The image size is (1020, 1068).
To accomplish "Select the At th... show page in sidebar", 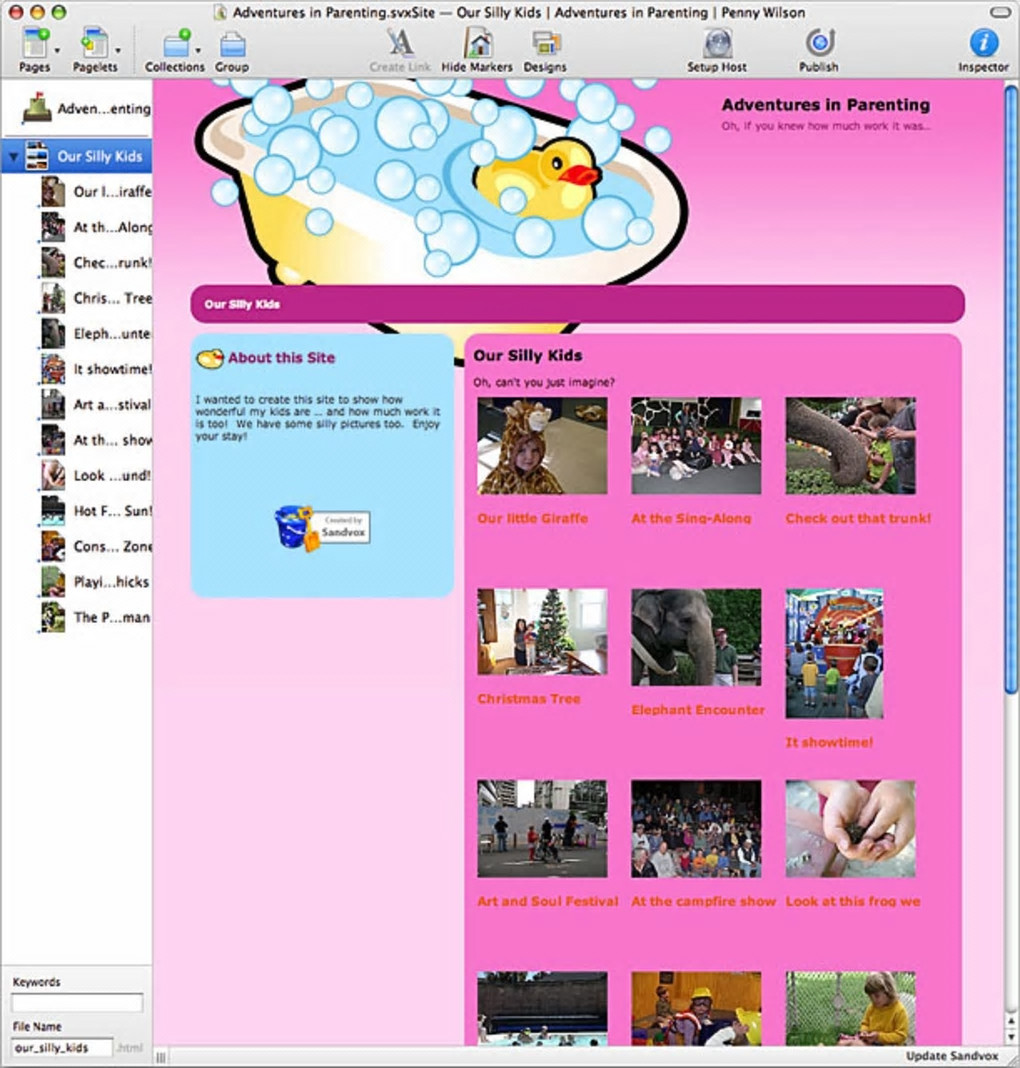I will point(95,439).
